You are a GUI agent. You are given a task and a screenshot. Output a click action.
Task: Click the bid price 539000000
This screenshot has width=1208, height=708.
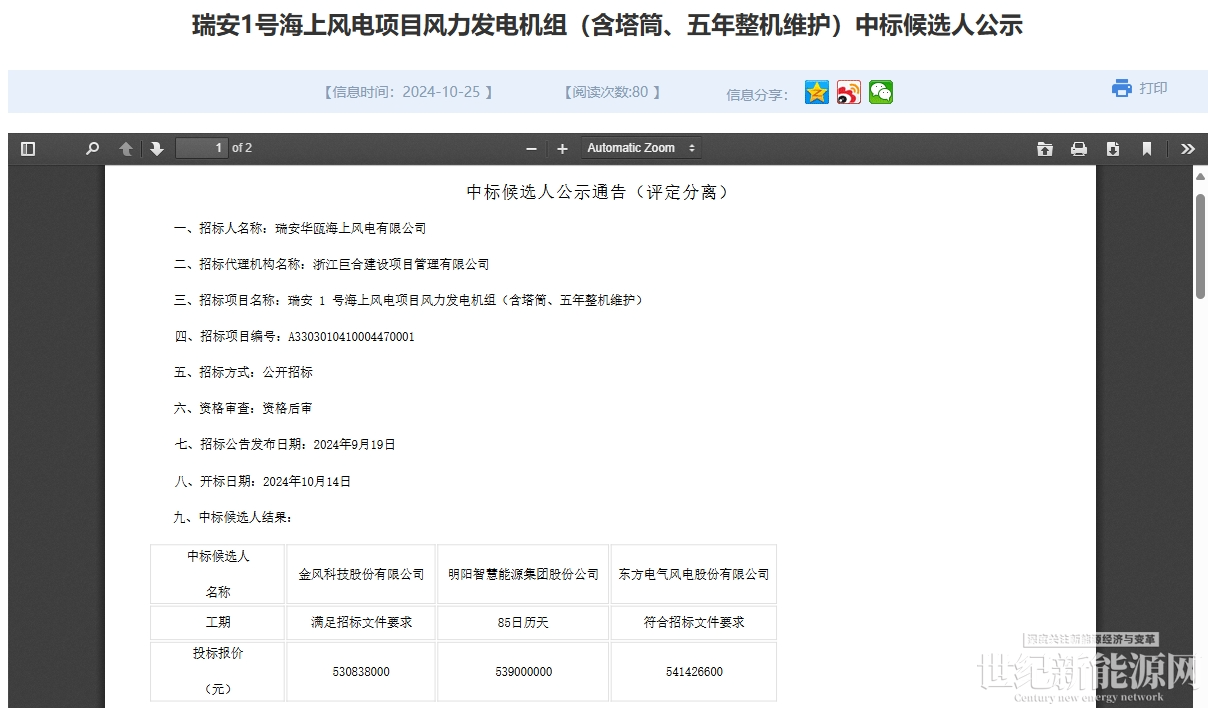[x=523, y=672]
